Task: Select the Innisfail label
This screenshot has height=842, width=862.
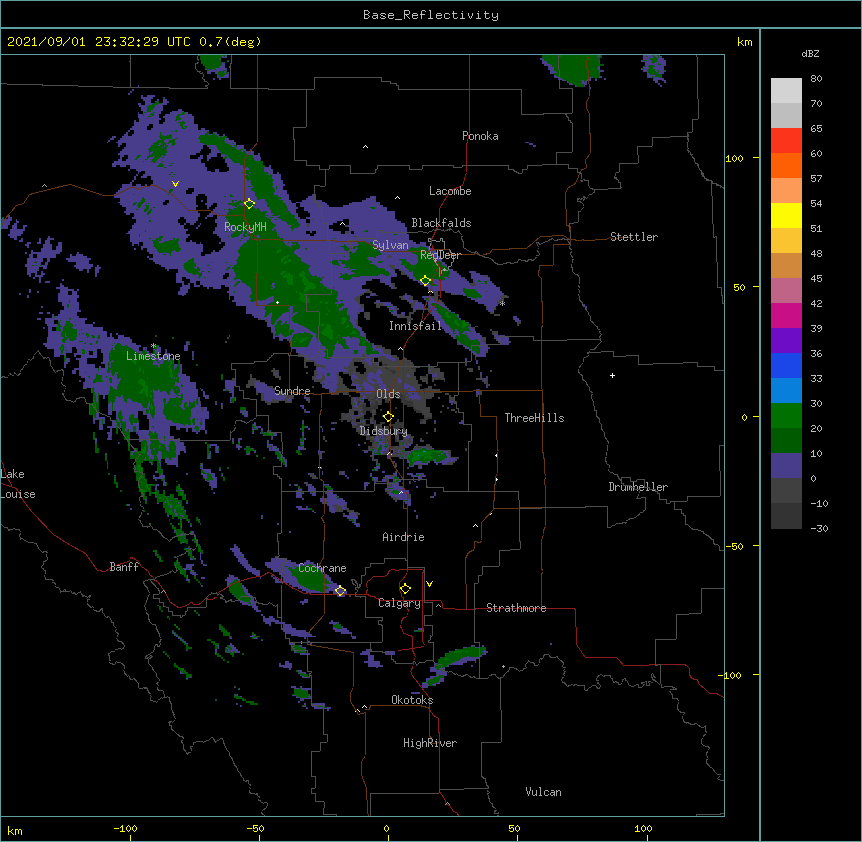Action: click(x=415, y=326)
